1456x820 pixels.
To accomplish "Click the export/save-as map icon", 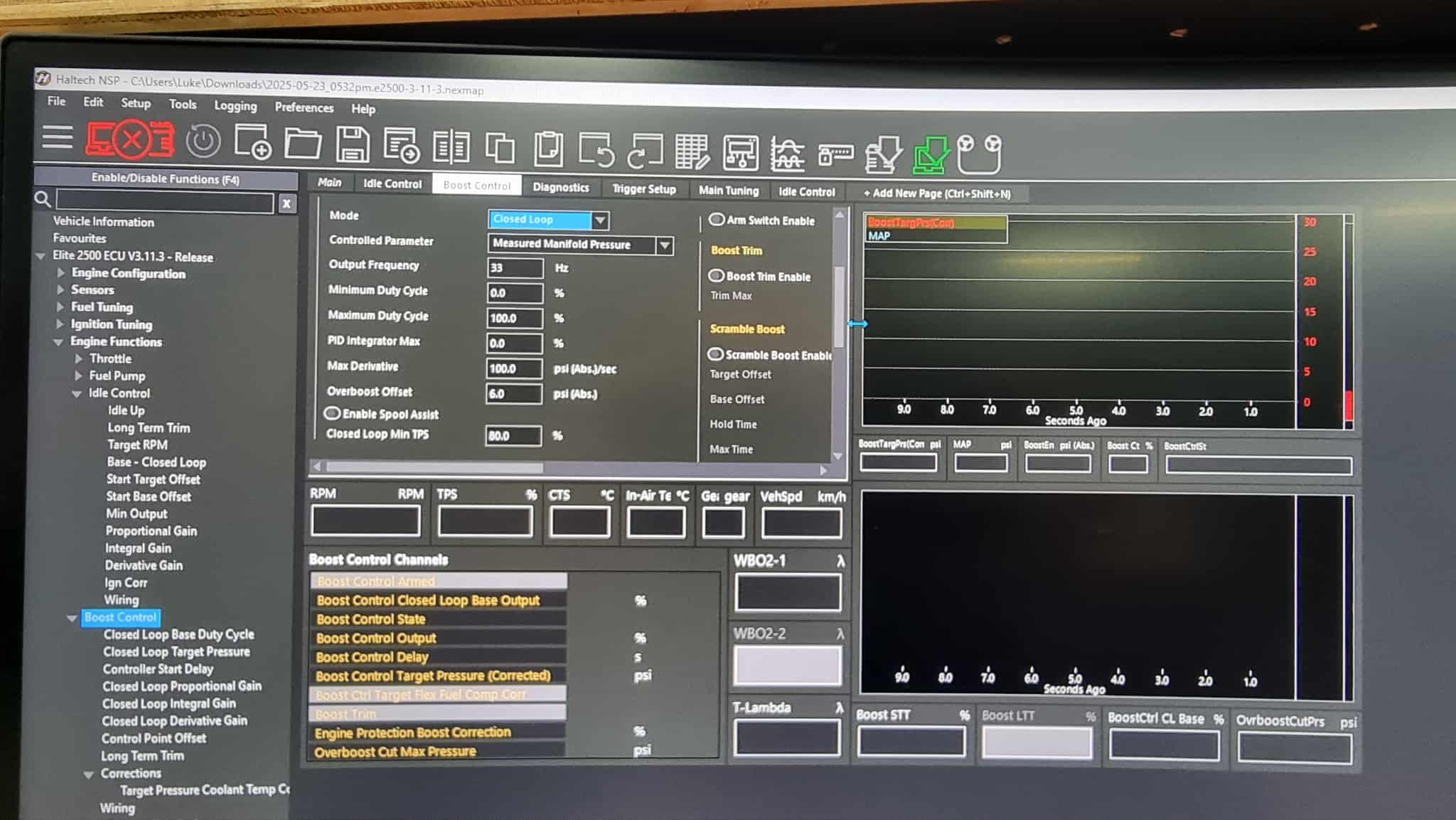I will point(402,146).
